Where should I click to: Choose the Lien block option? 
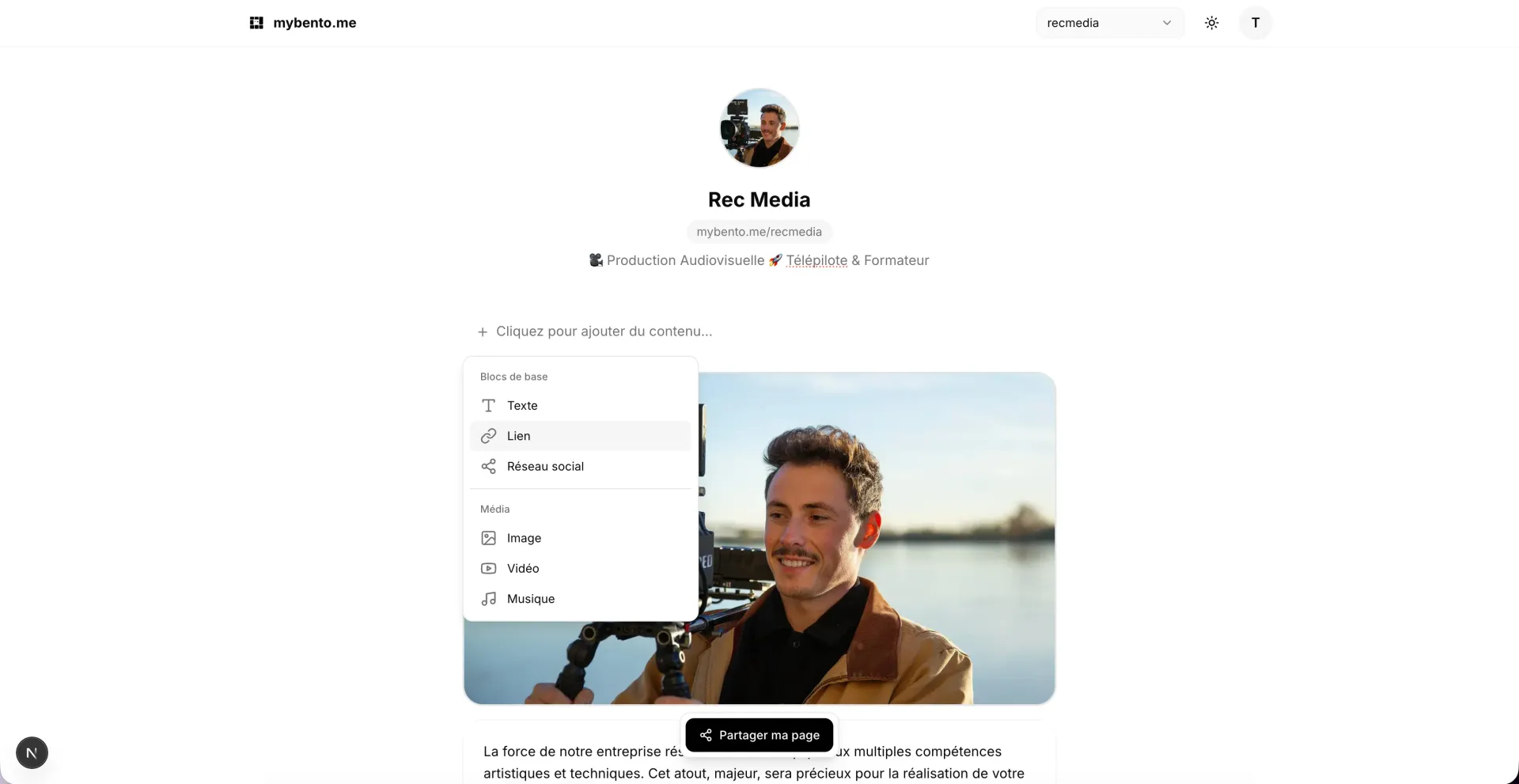580,436
